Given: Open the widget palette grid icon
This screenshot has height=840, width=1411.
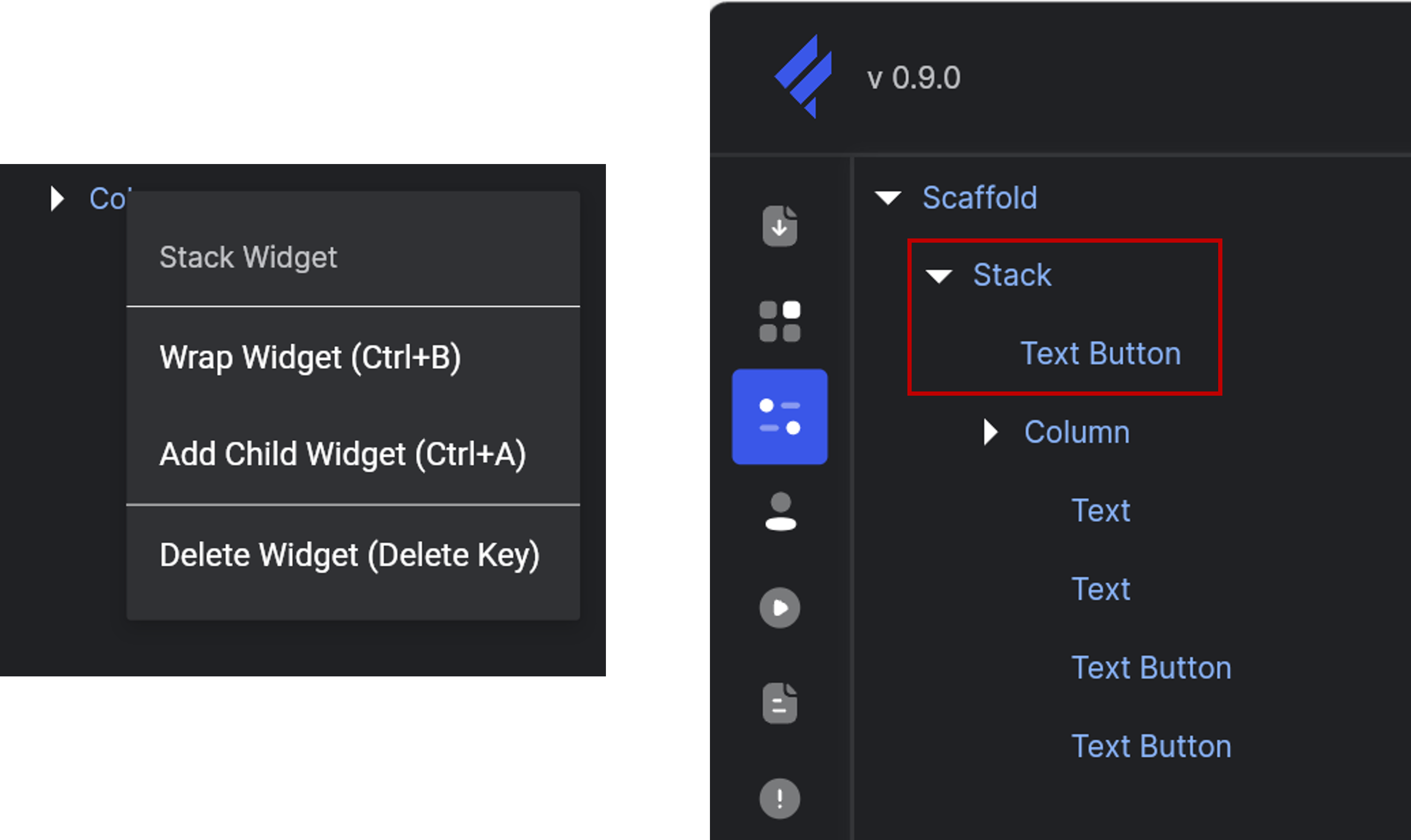Looking at the screenshot, I should click(780, 321).
